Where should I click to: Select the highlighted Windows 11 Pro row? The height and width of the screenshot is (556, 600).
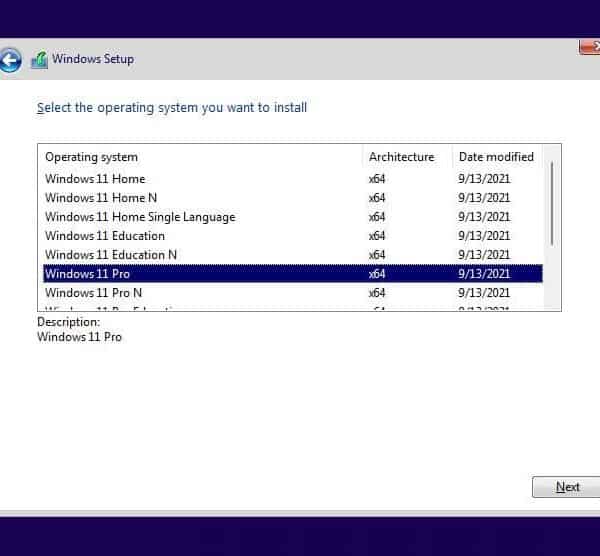[293, 274]
